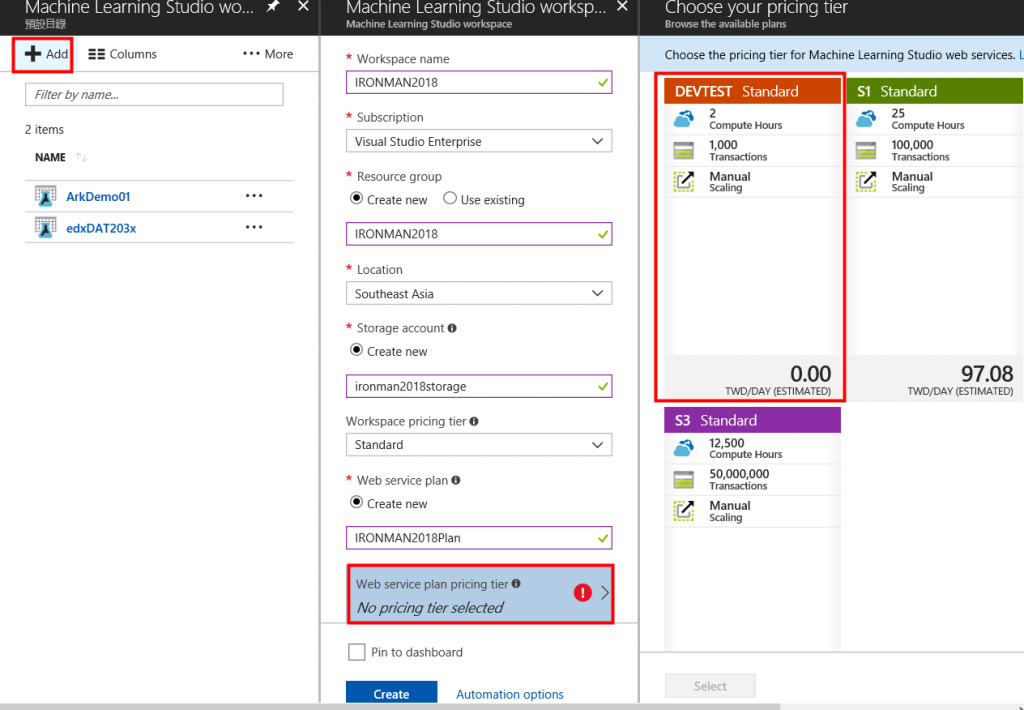
Task: Click S1 Manual Scaling icon
Action: (x=866, y=182)
